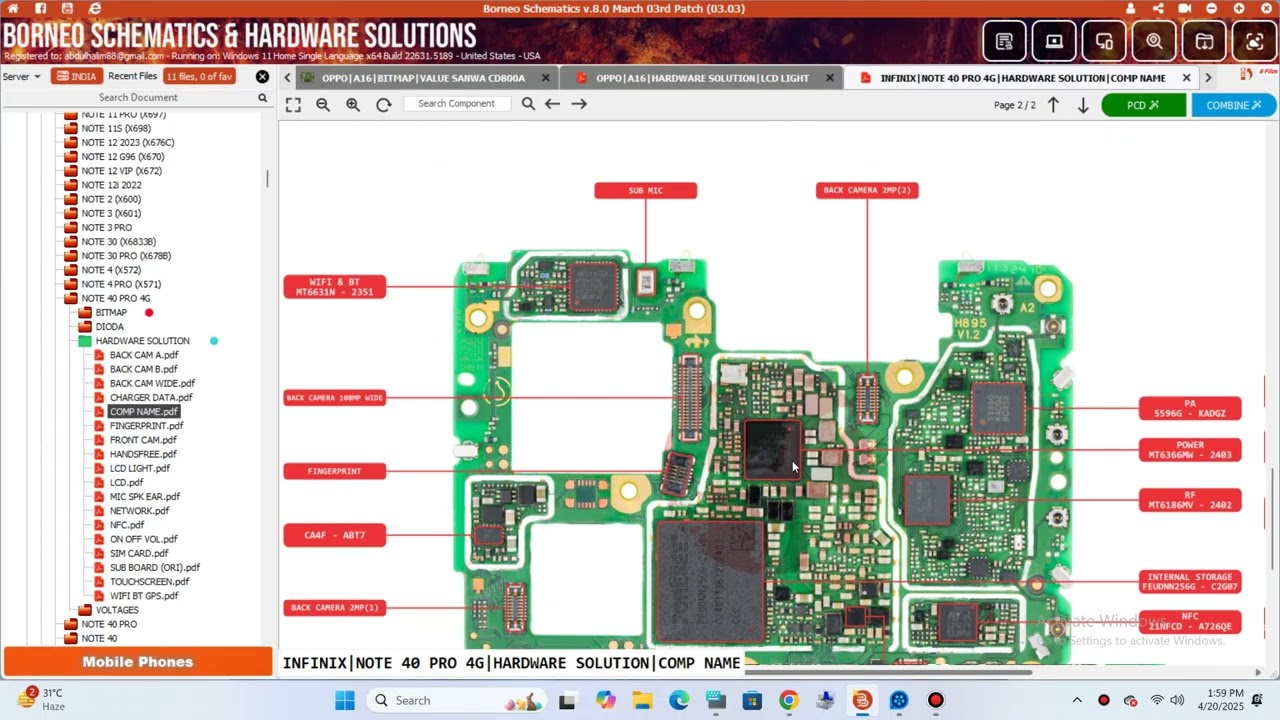Click the Windows Start button
Screen dimensions: 1280x720
345,700
